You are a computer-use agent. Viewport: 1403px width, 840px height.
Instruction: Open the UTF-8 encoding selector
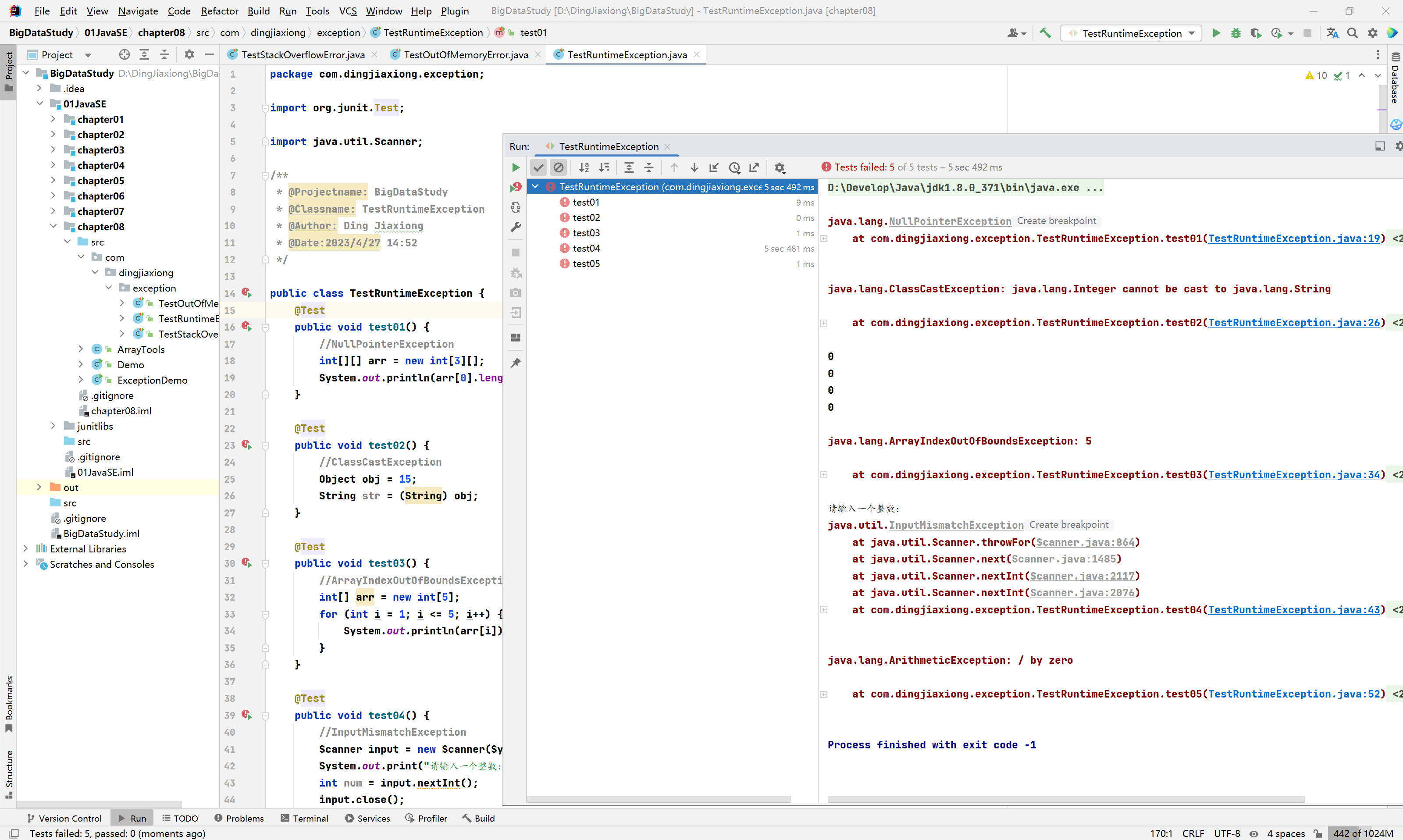pyautogui.click(x=1226, y=833)
